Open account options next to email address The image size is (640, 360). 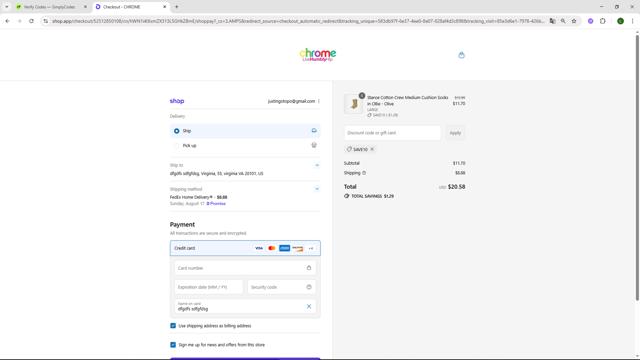coord(319,101)
